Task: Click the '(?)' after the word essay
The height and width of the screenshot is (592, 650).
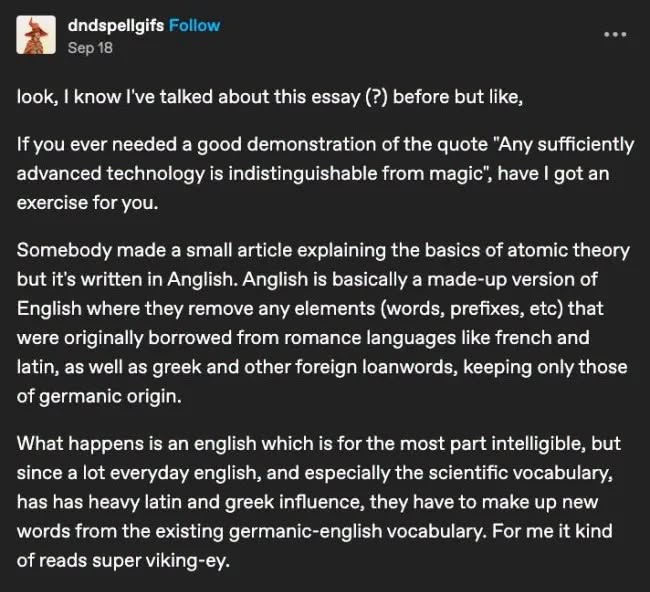Action: pyautogui.click(x=376, y=97)
